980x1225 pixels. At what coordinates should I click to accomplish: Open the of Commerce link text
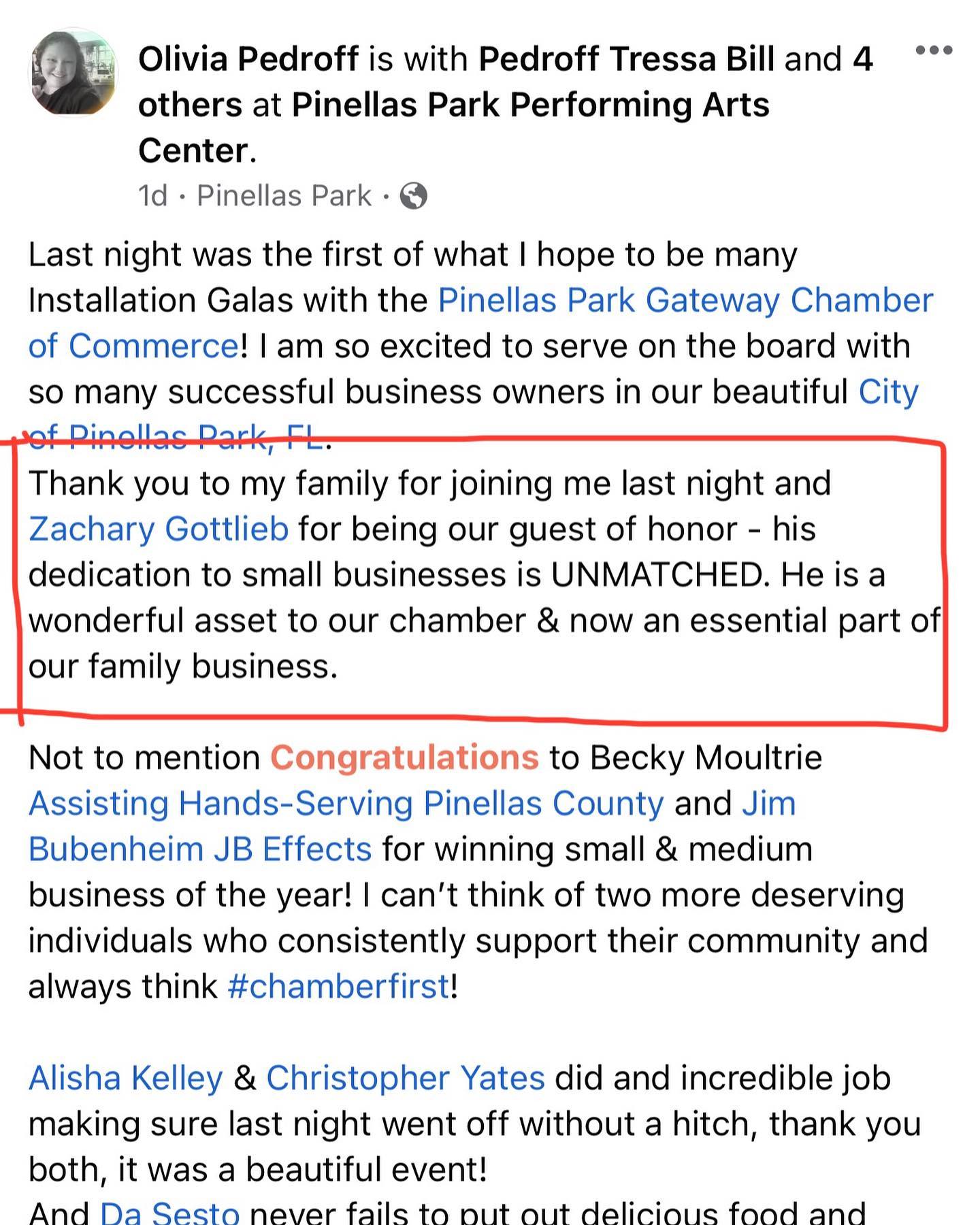133,346
